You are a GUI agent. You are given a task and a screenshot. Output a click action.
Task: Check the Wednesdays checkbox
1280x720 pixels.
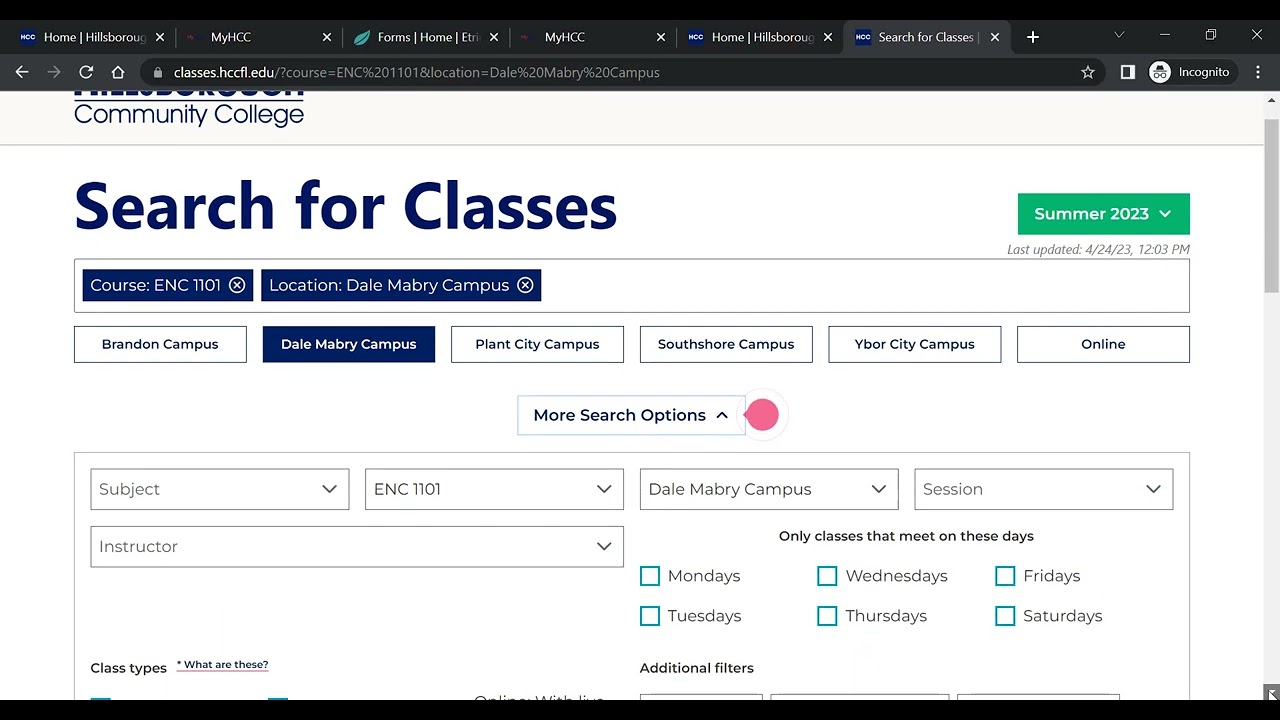[x=827, y=576]
